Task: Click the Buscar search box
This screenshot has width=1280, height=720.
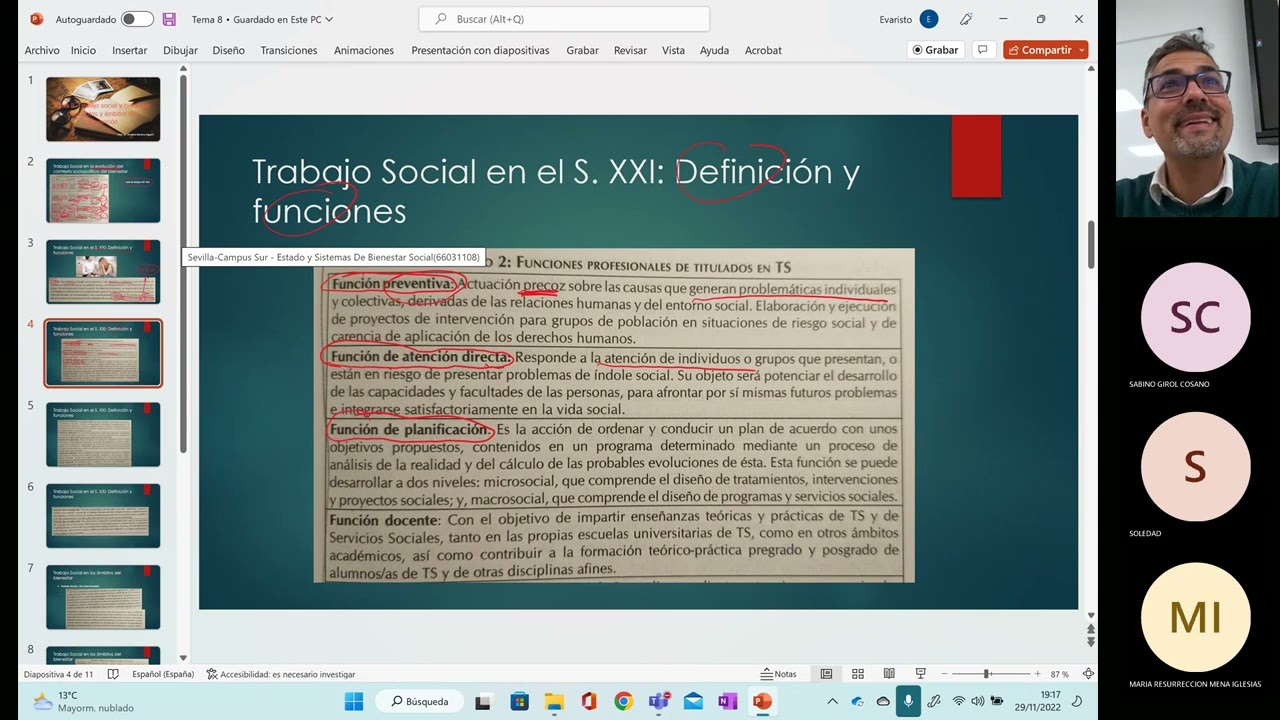Action: 564,19
